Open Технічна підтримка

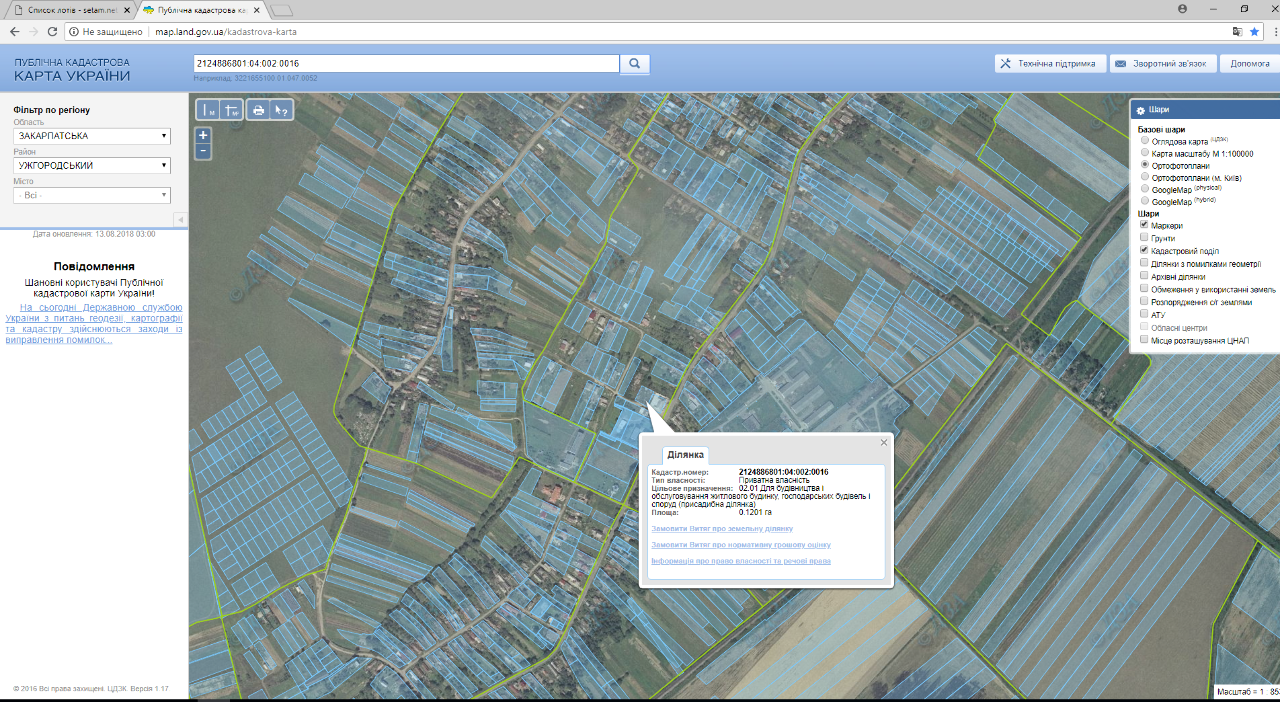tap(1050, 63)
